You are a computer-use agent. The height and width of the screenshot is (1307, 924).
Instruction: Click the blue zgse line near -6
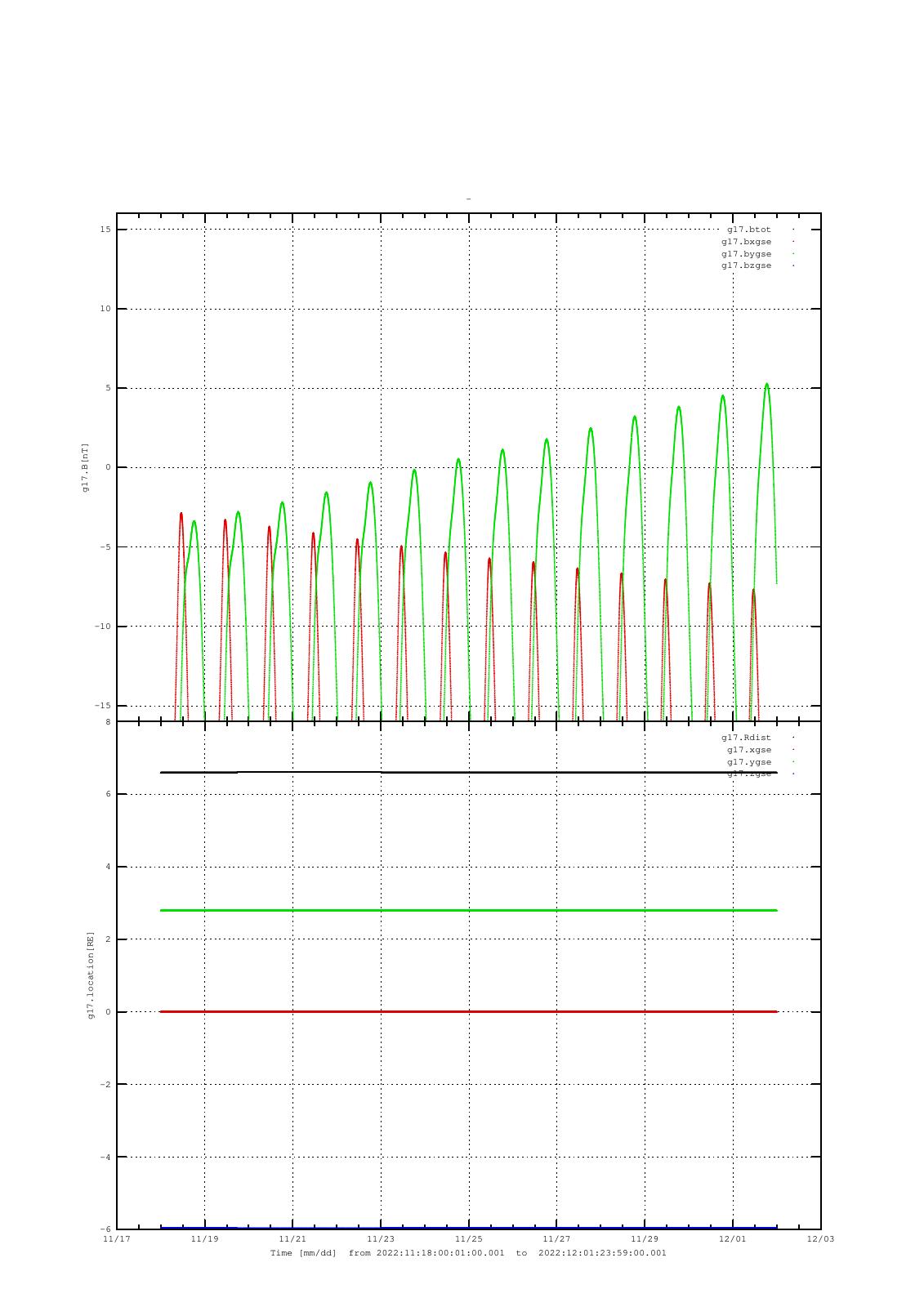(469, 1227)
